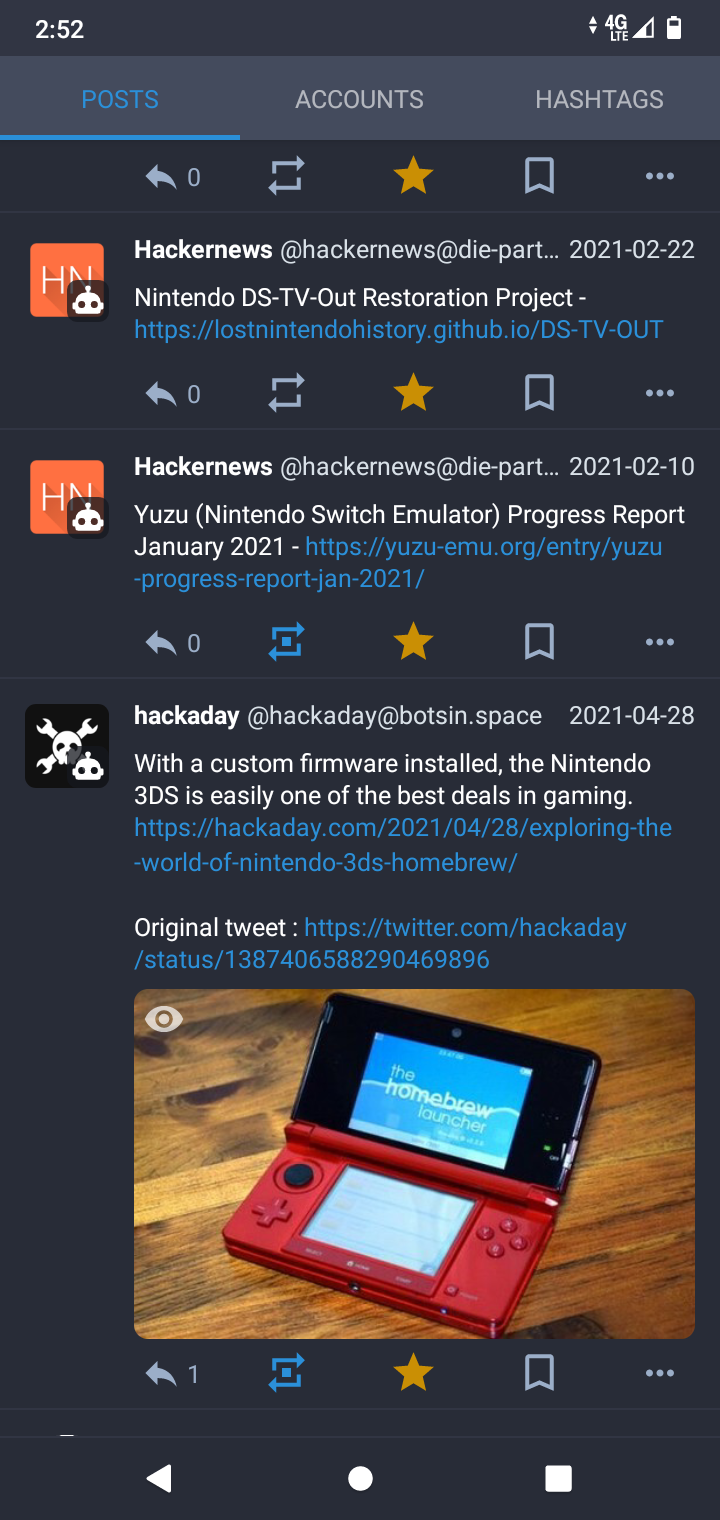Open more options for DS-TV-Out post

659,394
